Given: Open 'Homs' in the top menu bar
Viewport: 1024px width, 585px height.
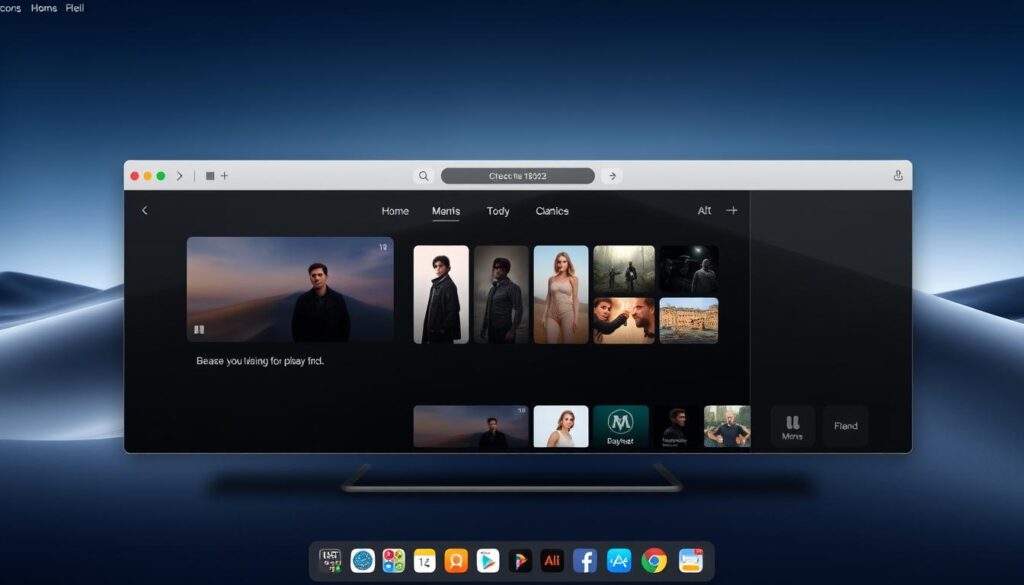Looking at the screenshot, I should (44, 8).
